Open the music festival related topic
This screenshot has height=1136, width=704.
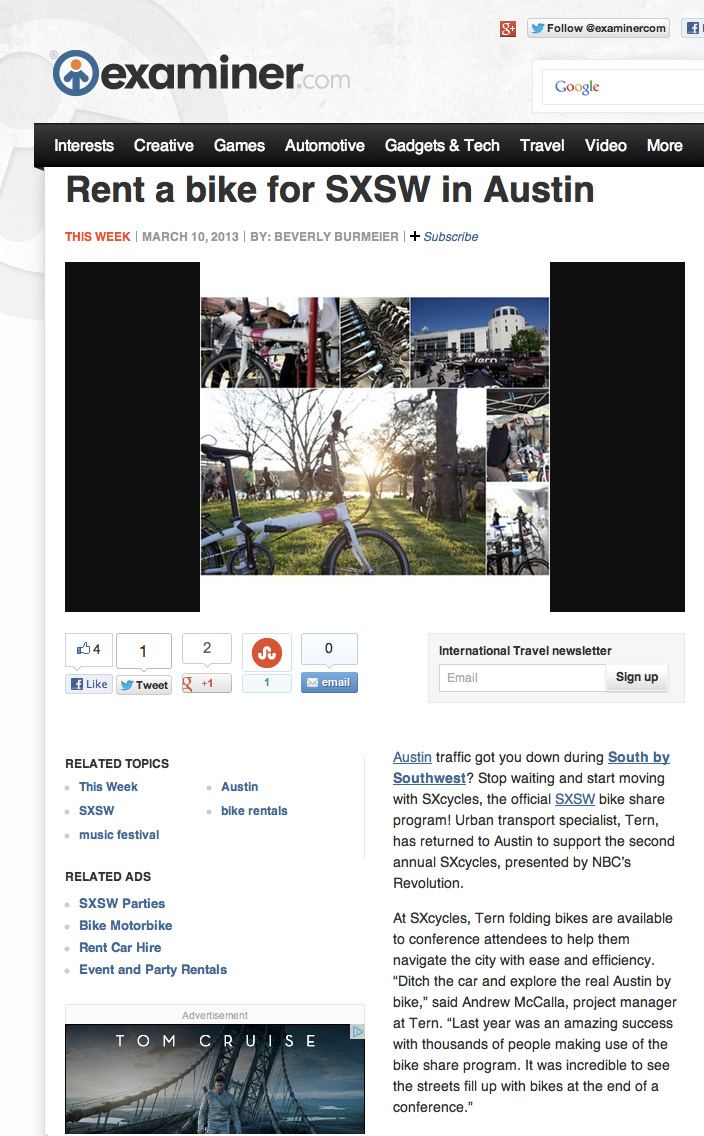pyautogui.click(x=119, y=835)
